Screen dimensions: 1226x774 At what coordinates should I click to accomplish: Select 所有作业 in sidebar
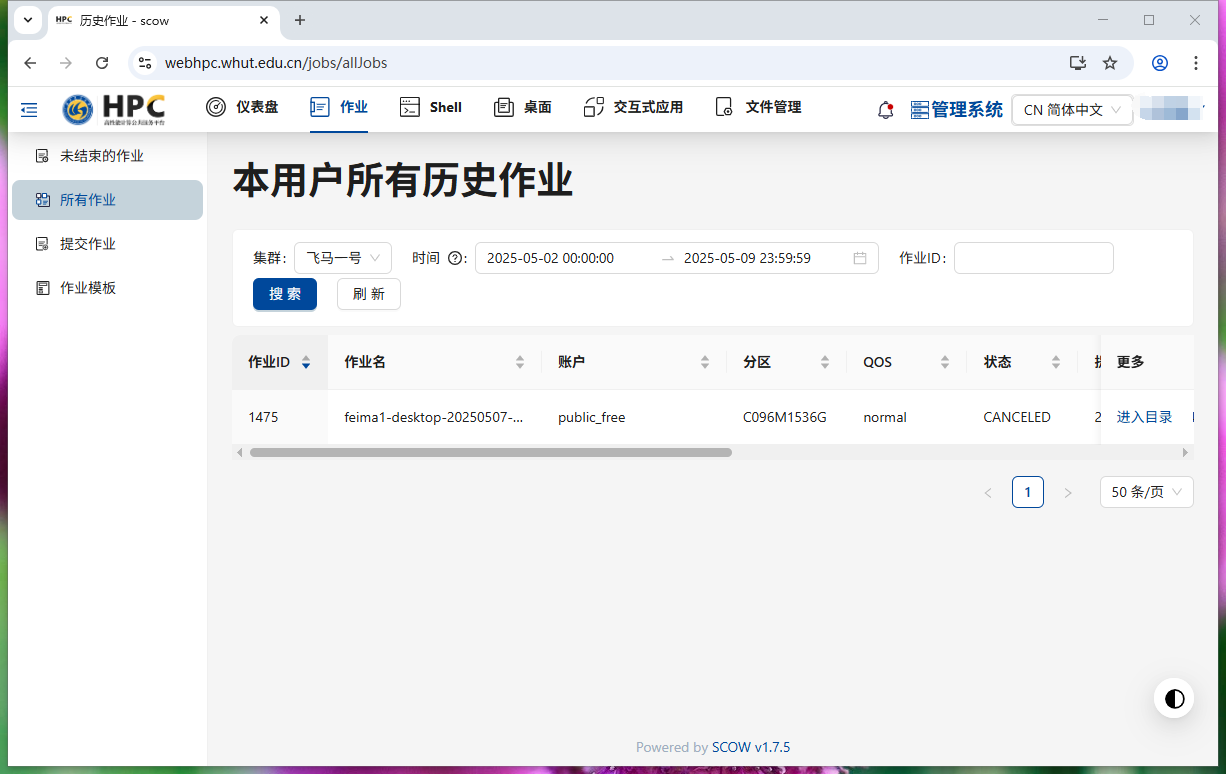coord(107,200)
